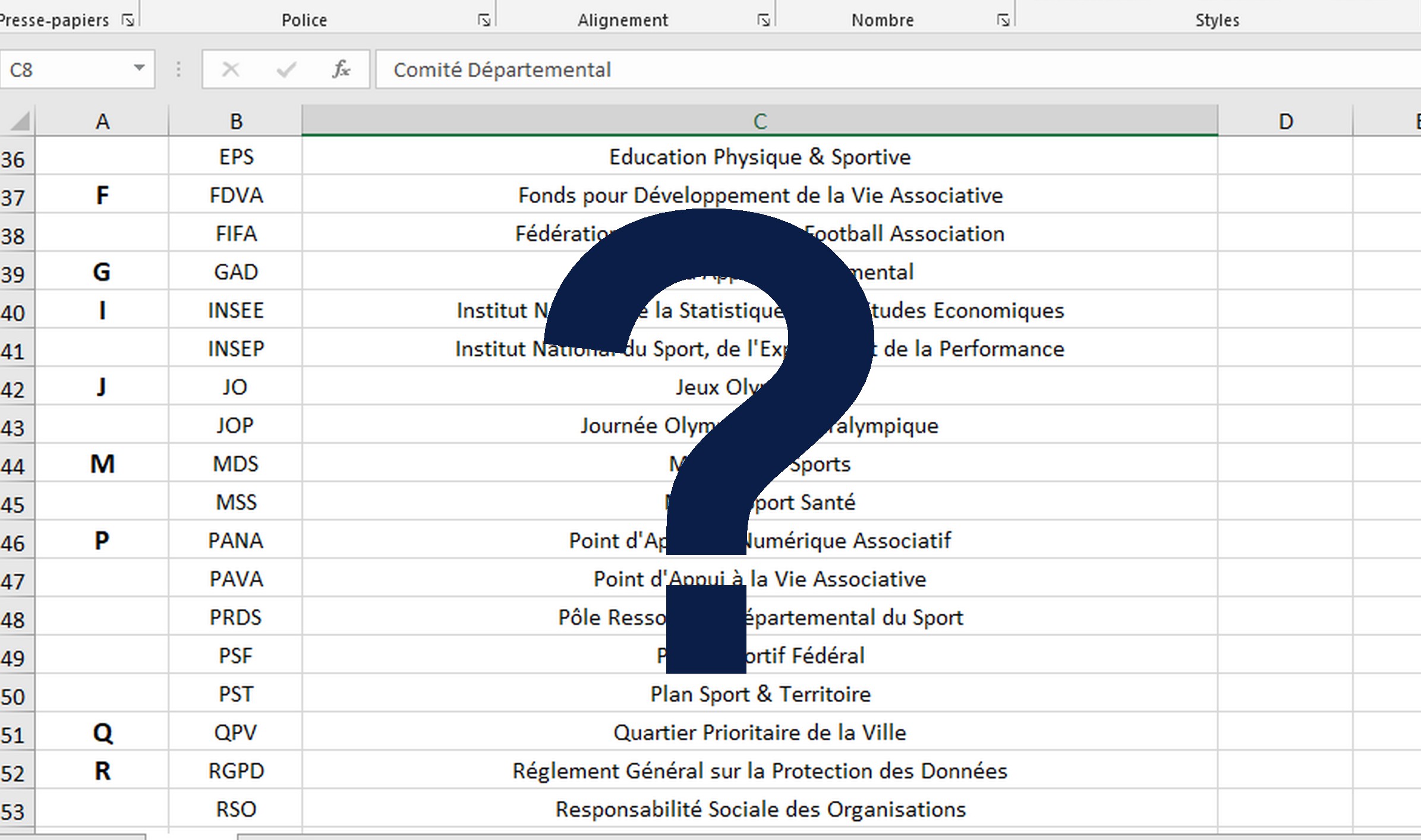Open the Police group dialog launcher
The width and height of the screenshot is (1421, 840).
coord(484,21)
